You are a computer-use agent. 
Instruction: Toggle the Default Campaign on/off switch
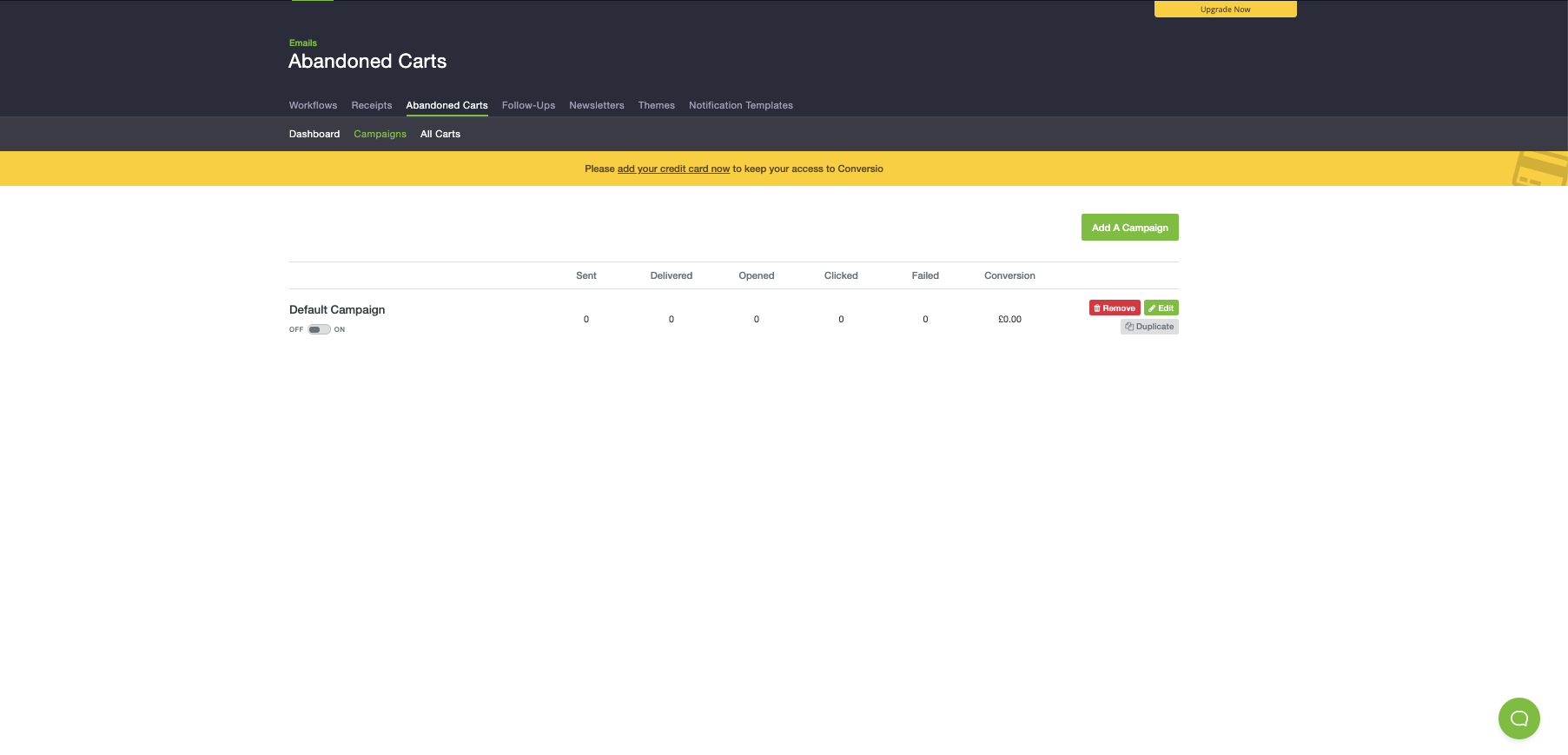[x=319, y=329]
